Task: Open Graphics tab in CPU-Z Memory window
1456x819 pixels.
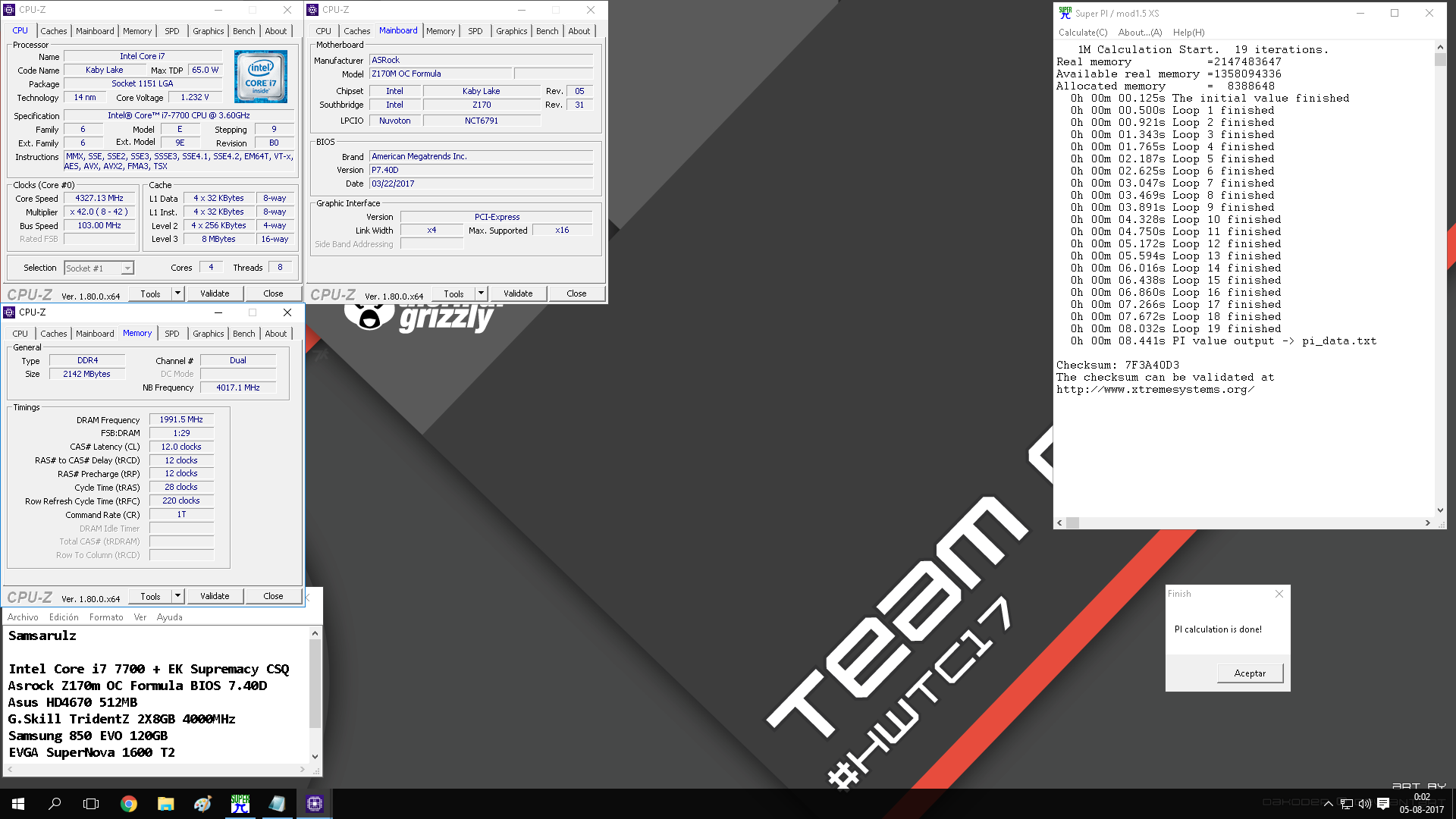Action: [208, 334]
